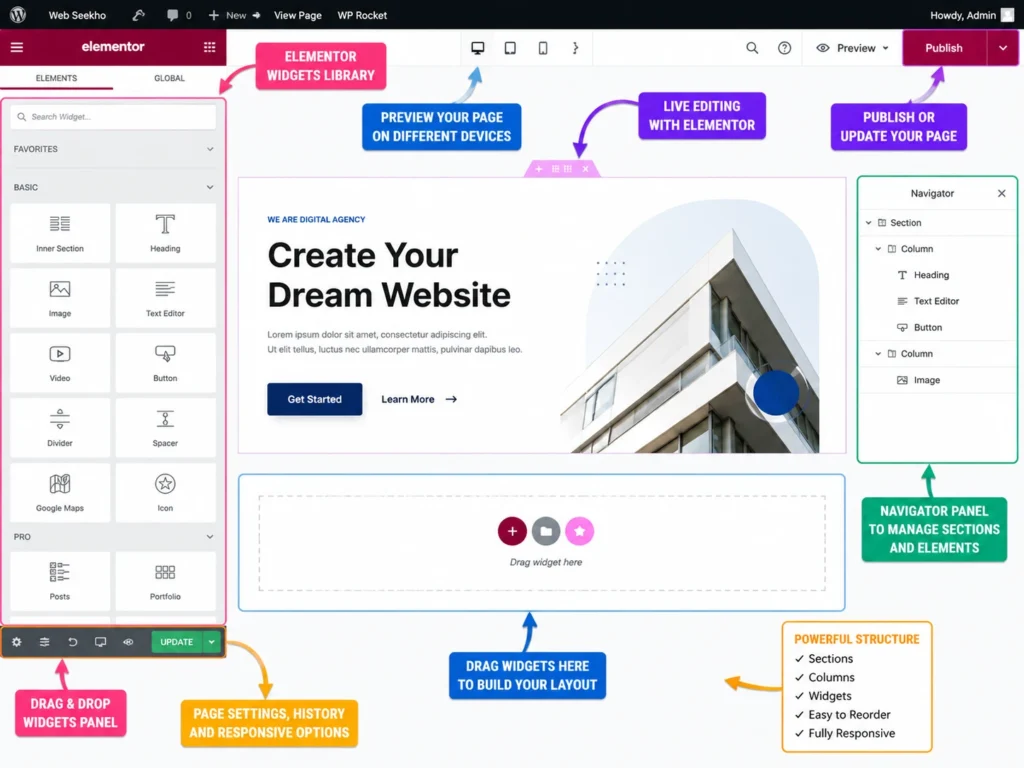1024x768 pixels.
Task: Select the Image widget
Action: [60, 298]
